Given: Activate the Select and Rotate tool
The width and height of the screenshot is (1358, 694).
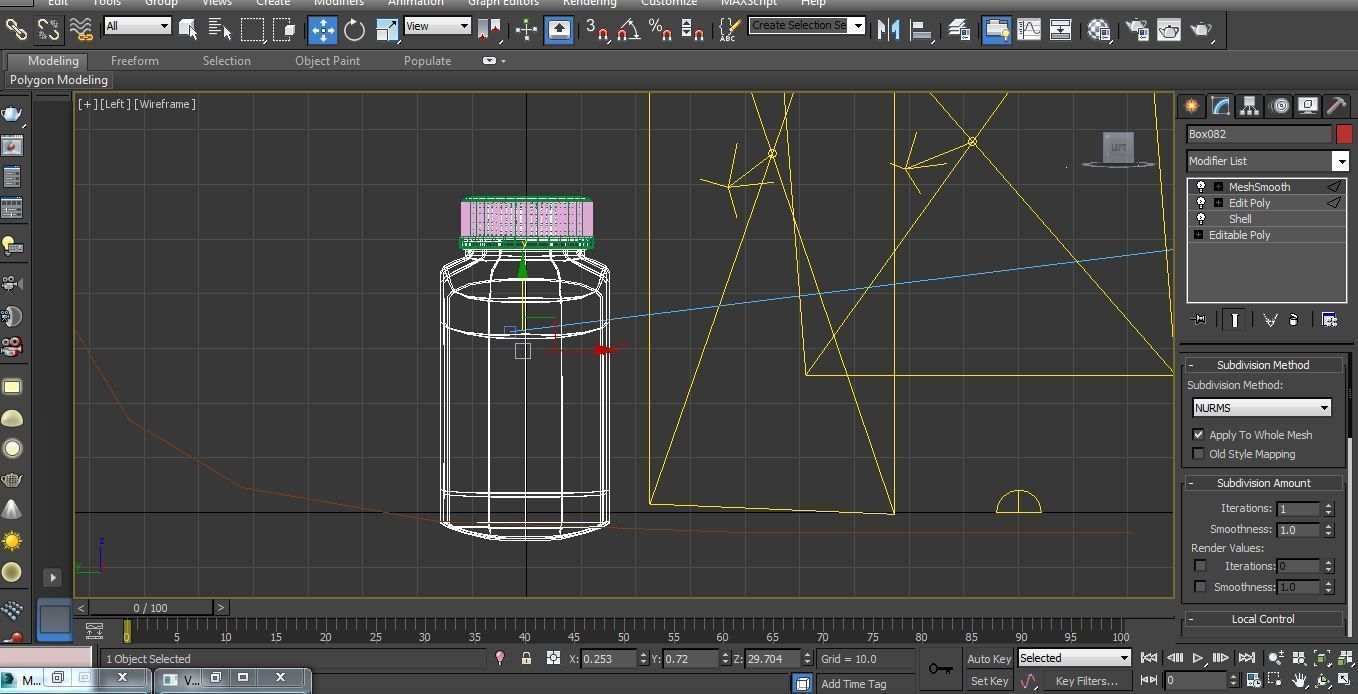Looking at the screenshot, I should pos(354,30).
